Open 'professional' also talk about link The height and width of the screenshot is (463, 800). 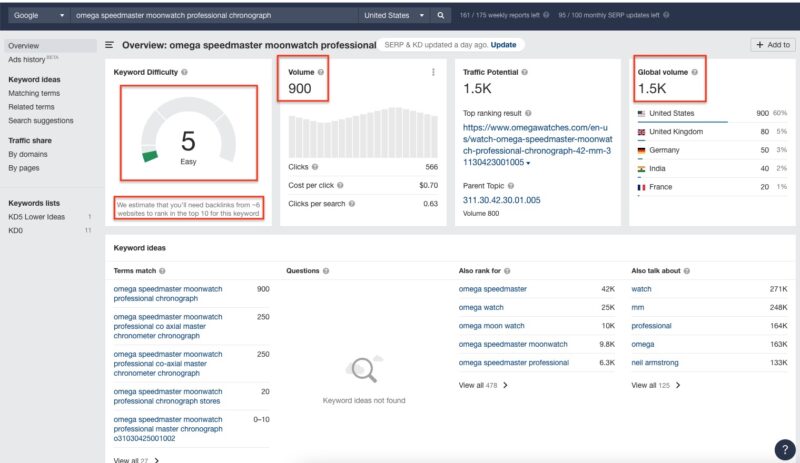[652, 326]
